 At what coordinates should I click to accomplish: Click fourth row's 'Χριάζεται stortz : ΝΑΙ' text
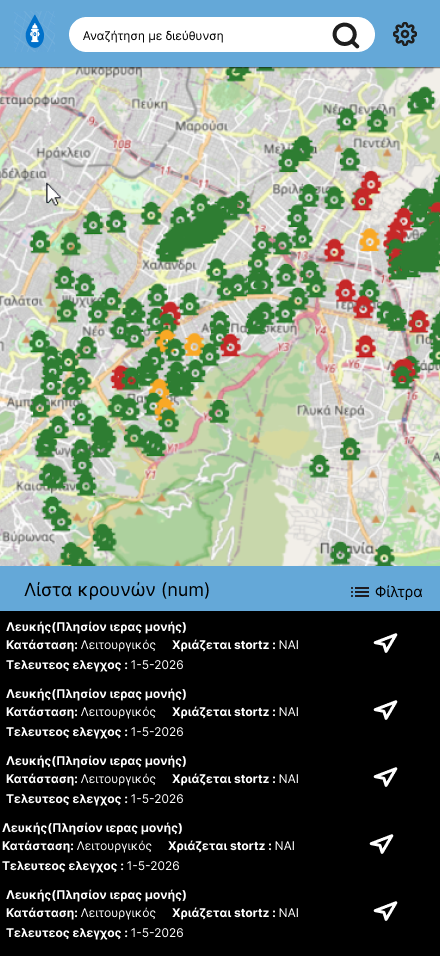[232, 846]
